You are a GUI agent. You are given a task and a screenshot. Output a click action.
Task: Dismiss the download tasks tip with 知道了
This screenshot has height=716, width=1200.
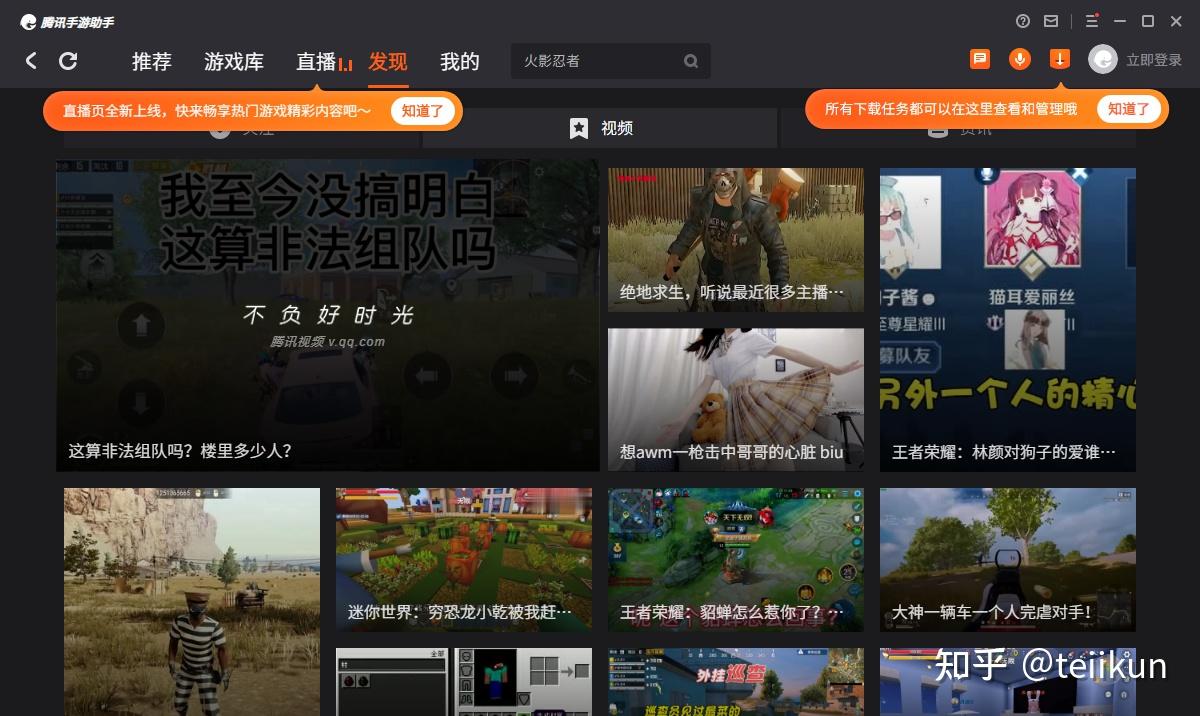click(1129, 109)
